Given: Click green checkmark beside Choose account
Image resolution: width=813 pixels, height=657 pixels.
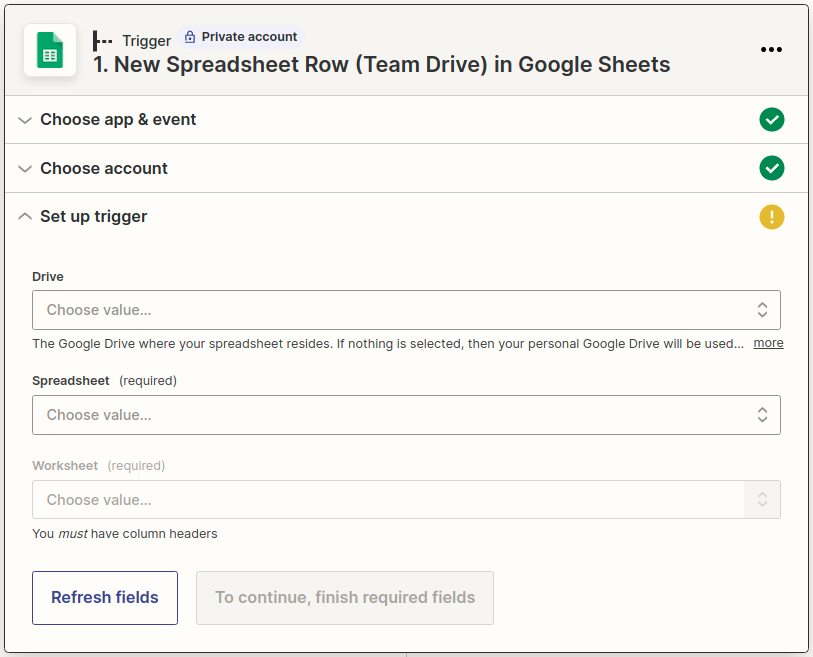Looking at the screenshot, I should (772, 168).
